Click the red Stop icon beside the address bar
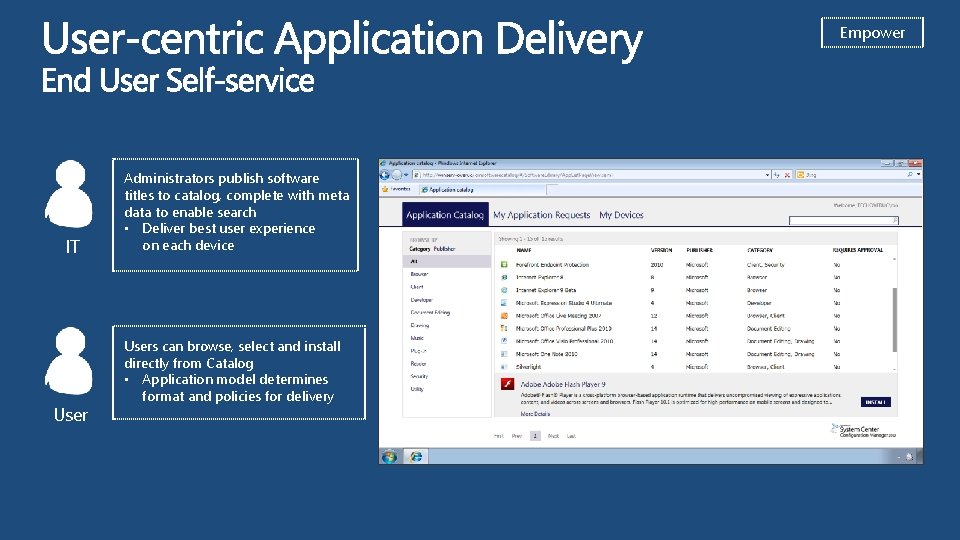This screenshot has width=960, height=540. point(787,175)
